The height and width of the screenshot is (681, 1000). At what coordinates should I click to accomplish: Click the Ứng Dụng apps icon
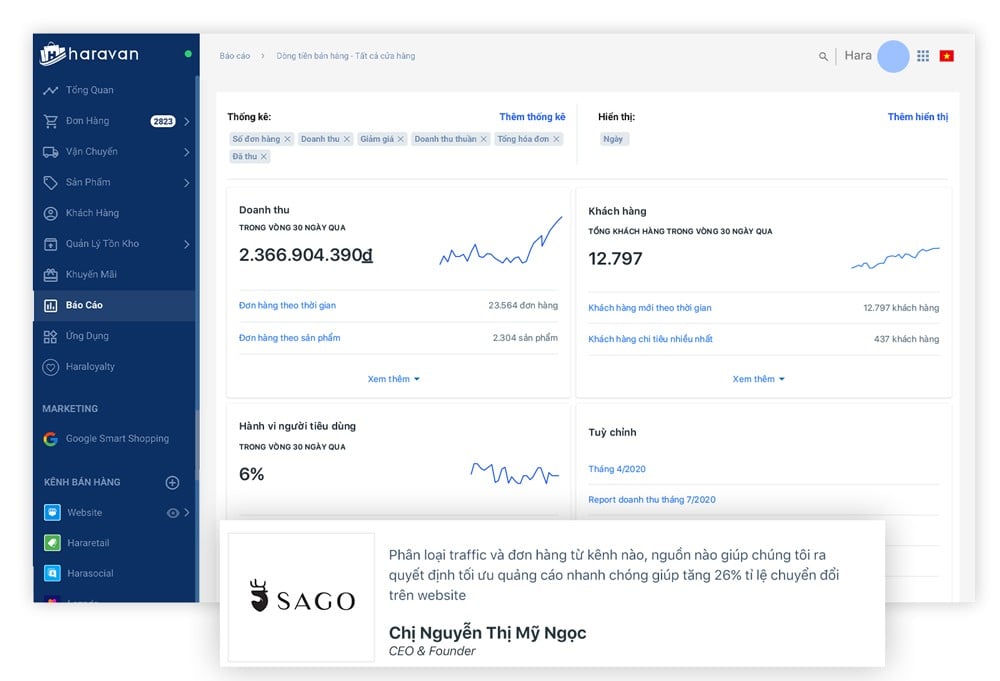click(x=50, y=336)
